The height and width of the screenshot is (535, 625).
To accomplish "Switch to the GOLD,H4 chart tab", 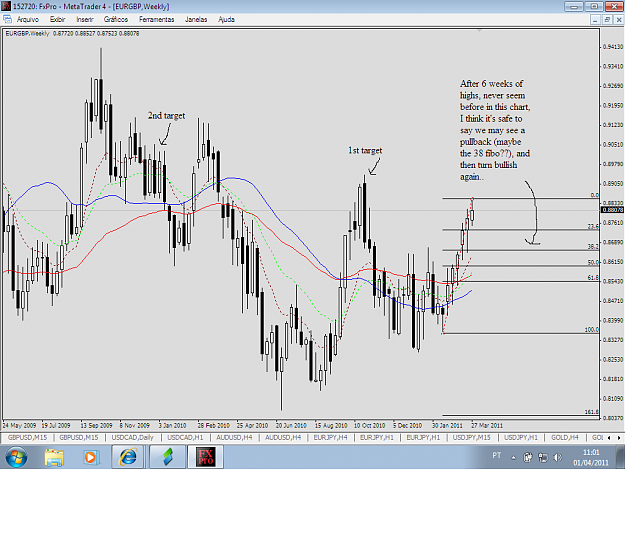I will point(565,438).
